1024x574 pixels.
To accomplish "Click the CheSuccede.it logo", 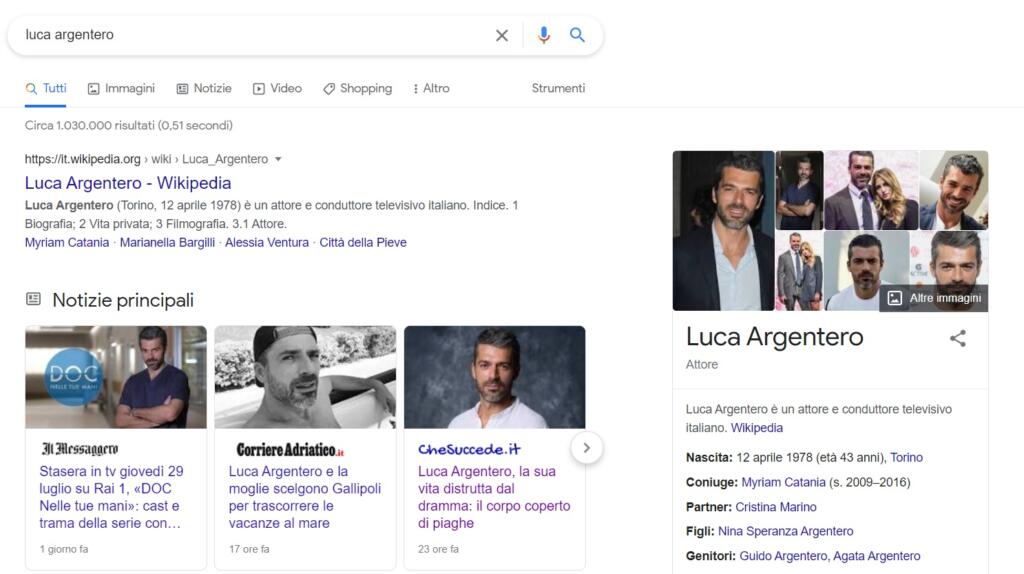I will pyautogui.click(x=469, y=449).
